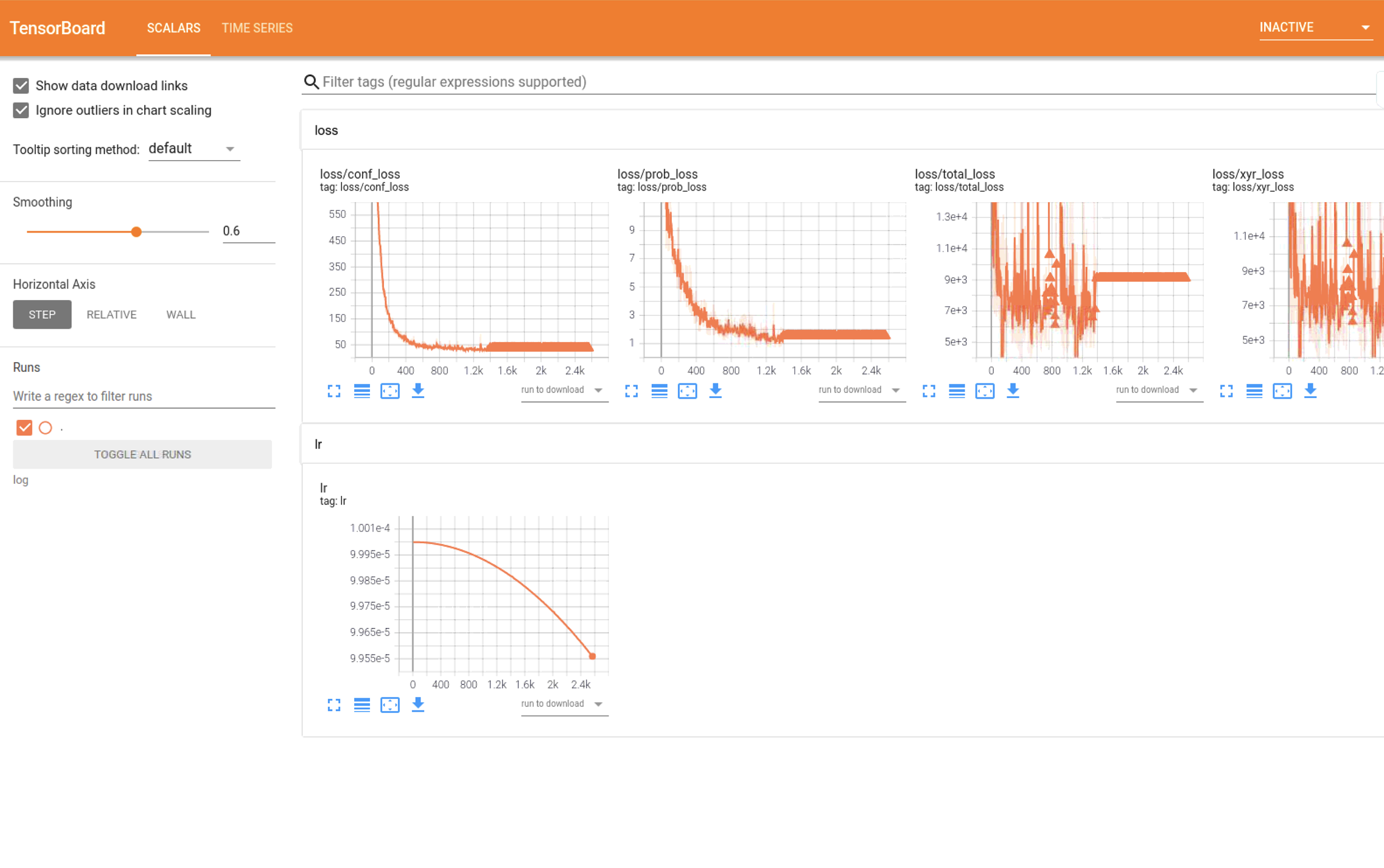Click the TOGGLE ALL RUNS button

pyautogui.click(x=142, y=454)
